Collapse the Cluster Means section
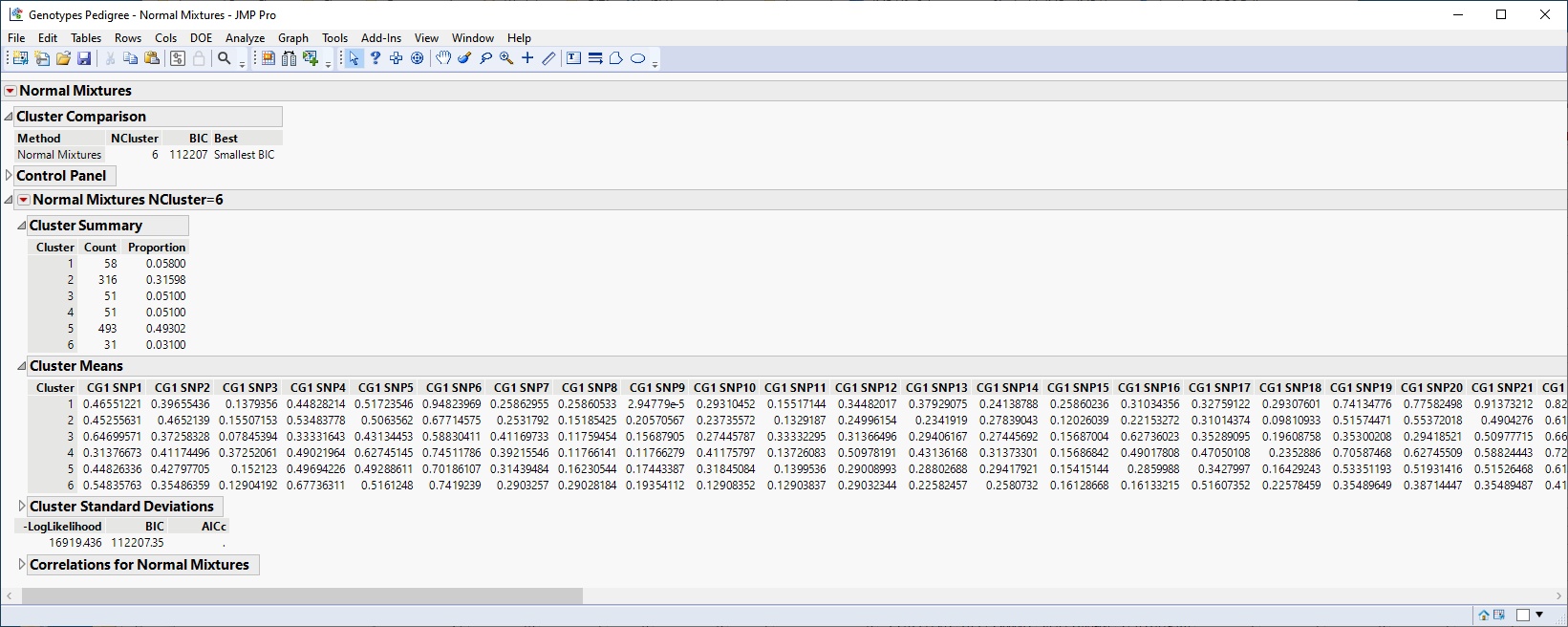Image resolution: width=1568 pixels, height=627 pixels. (22, 366)
